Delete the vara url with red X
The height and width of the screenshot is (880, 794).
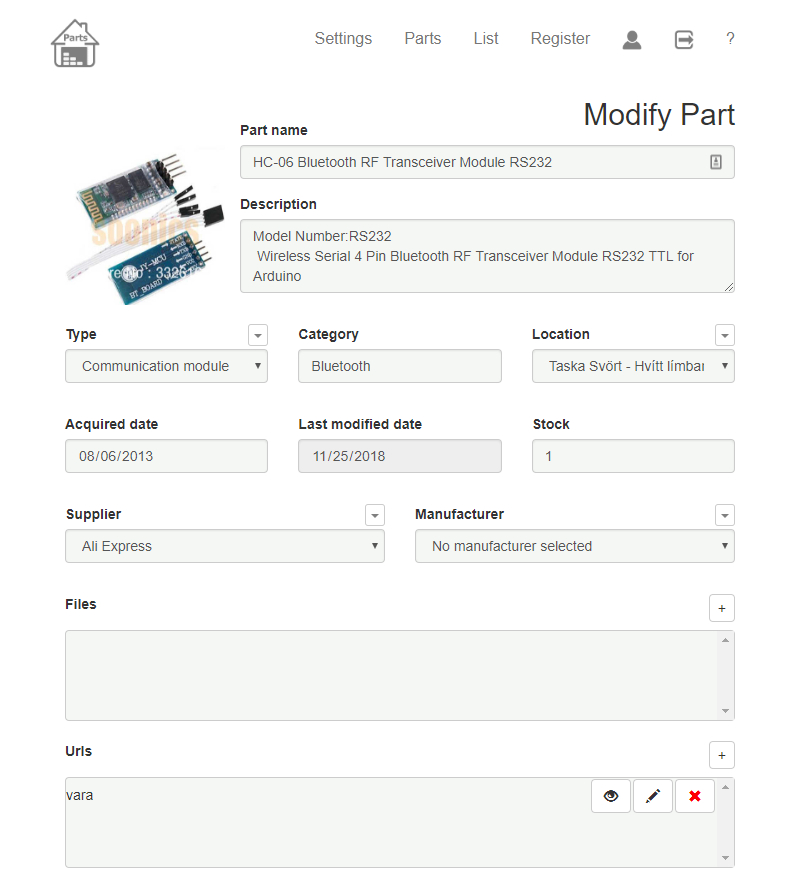(695, 796)
